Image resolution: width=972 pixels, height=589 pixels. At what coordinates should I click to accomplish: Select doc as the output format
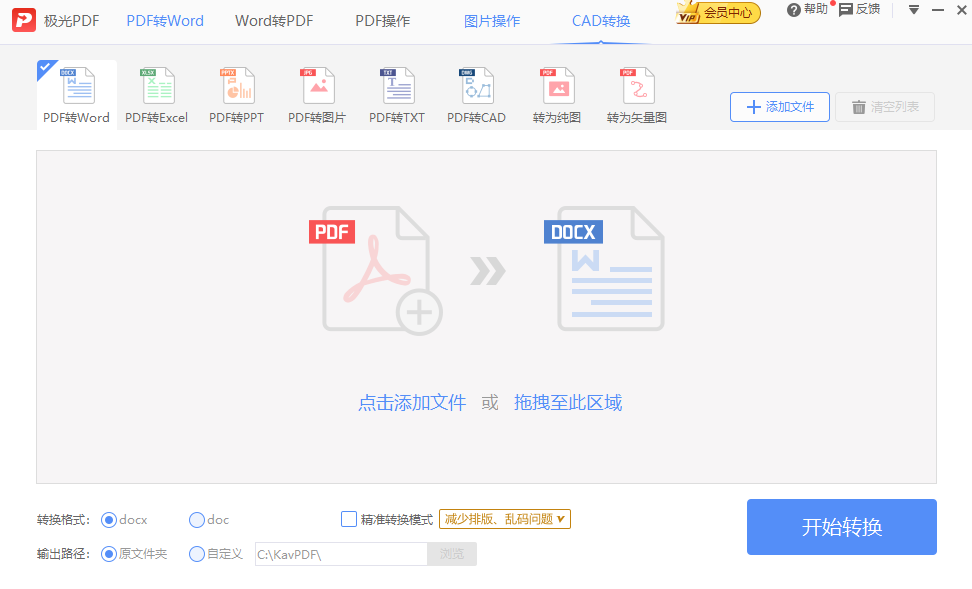click(x=196, y=519)
